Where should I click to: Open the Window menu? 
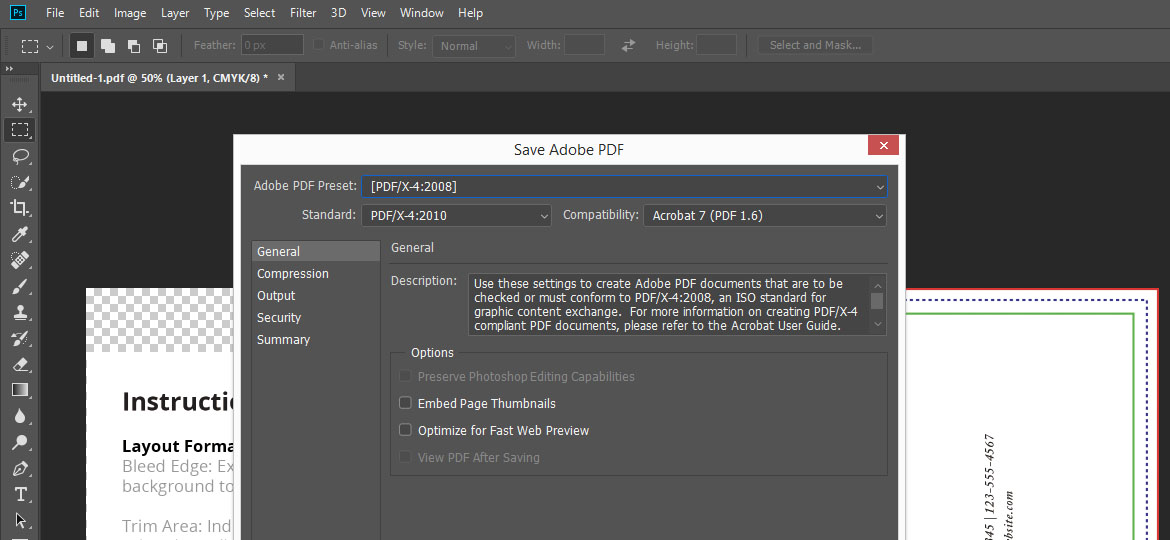pyautogui.click(x=422, y=13)
